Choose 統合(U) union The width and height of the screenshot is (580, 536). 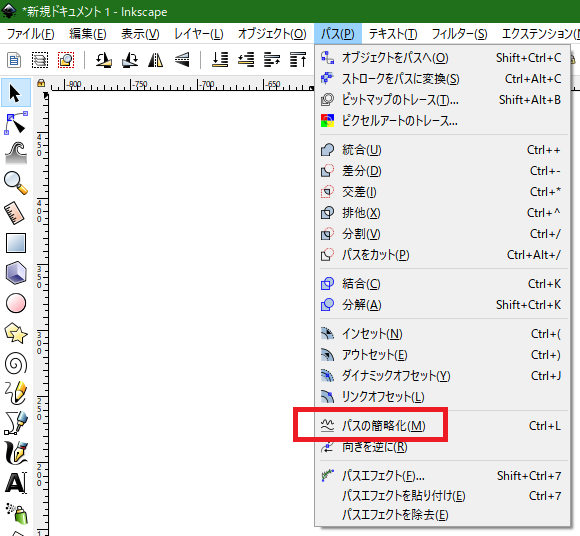442,150
